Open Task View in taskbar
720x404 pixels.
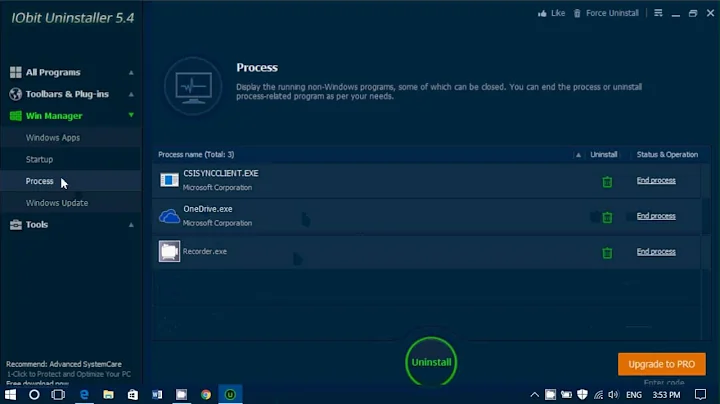pos(58,394)
